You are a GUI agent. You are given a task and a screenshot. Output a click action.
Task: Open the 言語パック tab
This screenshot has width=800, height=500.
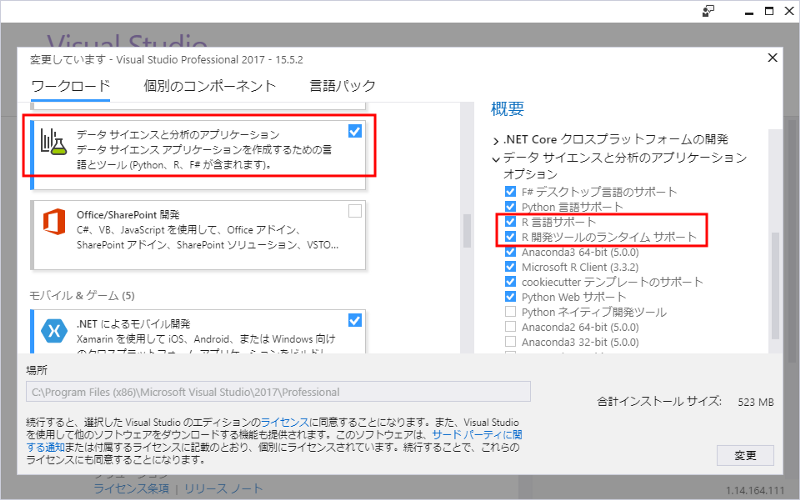(342, 86)
